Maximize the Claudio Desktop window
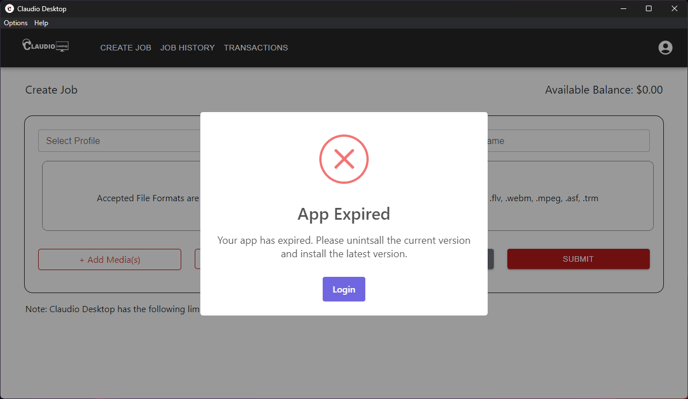The height and width of the screenshot is (399, 688). [649, 8]
